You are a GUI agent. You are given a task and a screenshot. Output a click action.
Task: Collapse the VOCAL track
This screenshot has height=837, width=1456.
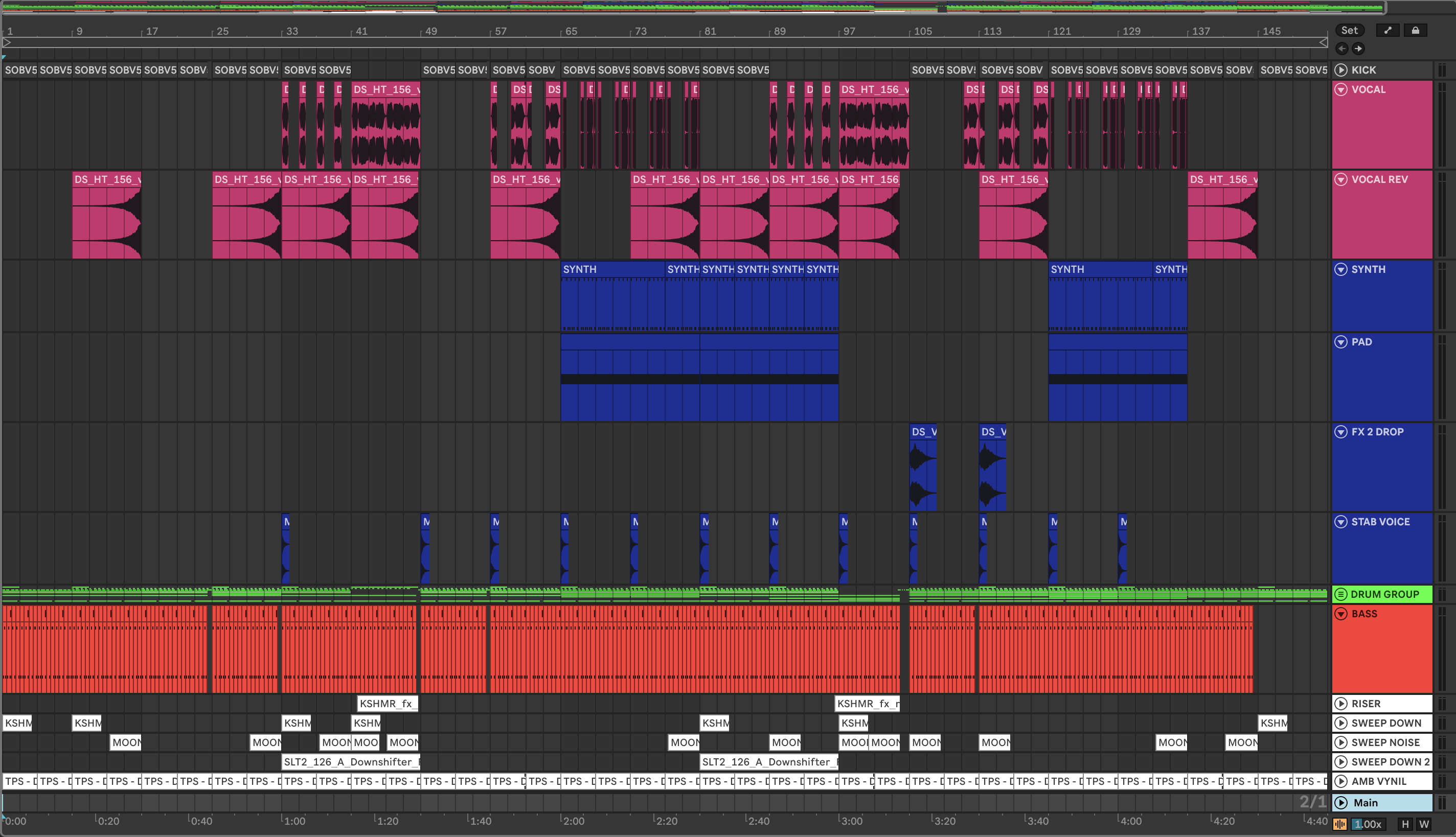tap(1341, 90)
